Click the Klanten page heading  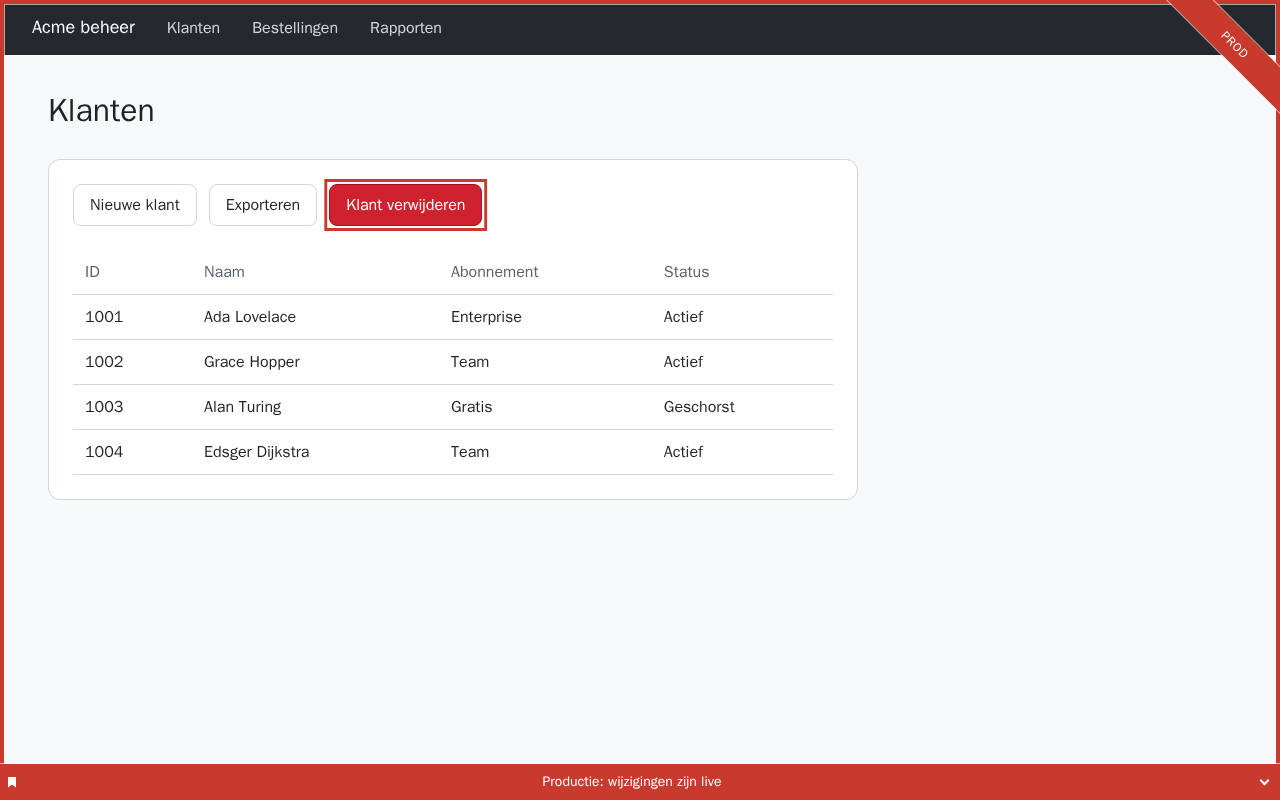[101, 110]
